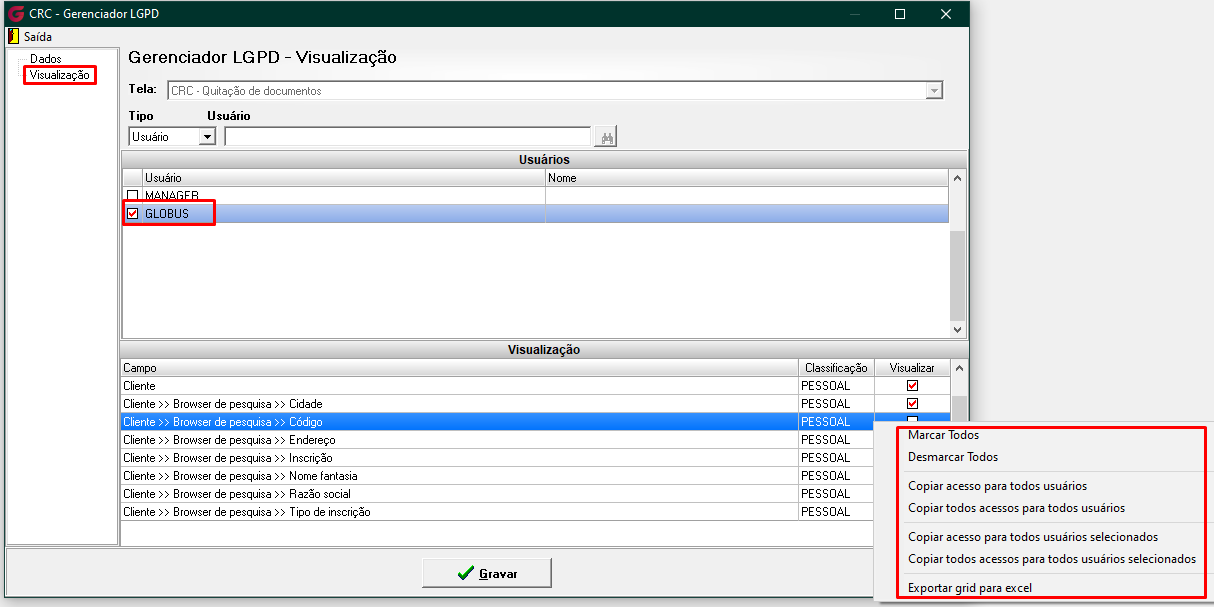Click the Saída exit door icon
Viewport: 1214px width, 607px height.
[13, 36]
